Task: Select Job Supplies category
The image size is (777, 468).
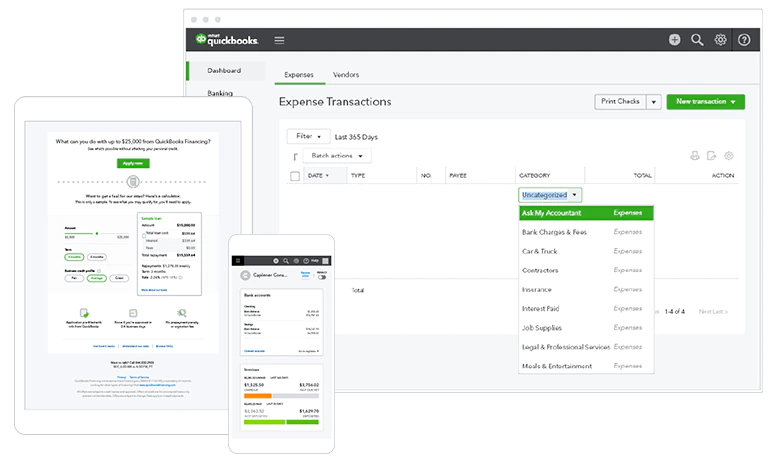Action: pos(586,328)
